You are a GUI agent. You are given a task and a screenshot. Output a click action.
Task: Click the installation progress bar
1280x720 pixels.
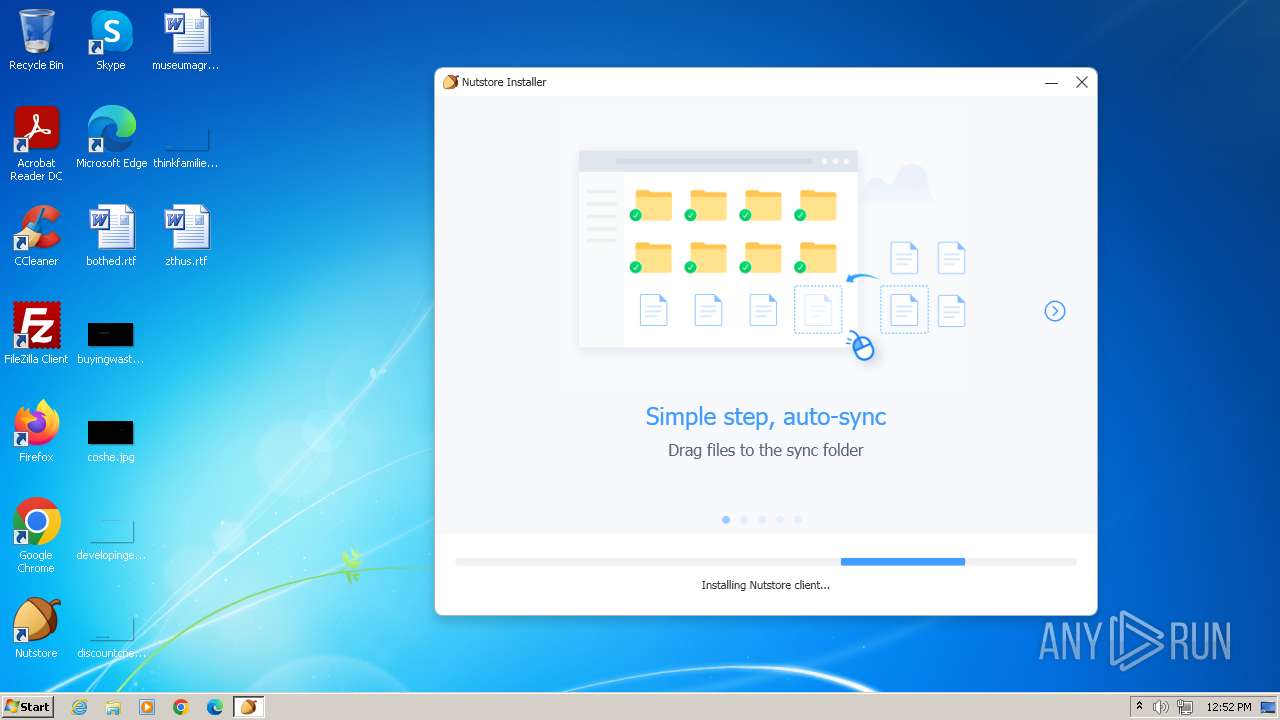click(x=766, y=562)
